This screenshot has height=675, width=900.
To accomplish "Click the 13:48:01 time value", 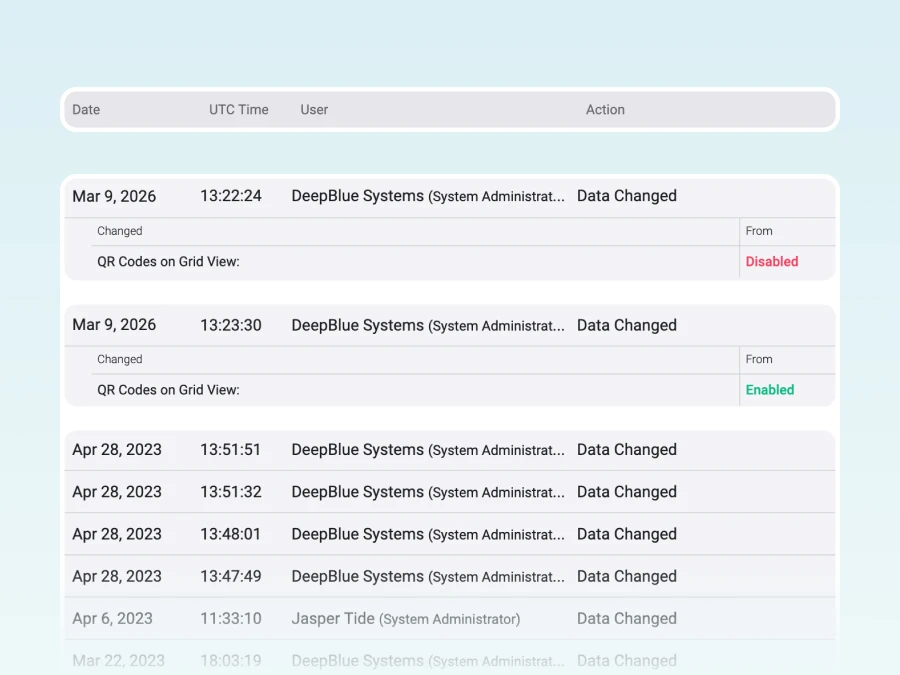I will tap(231, 534).
